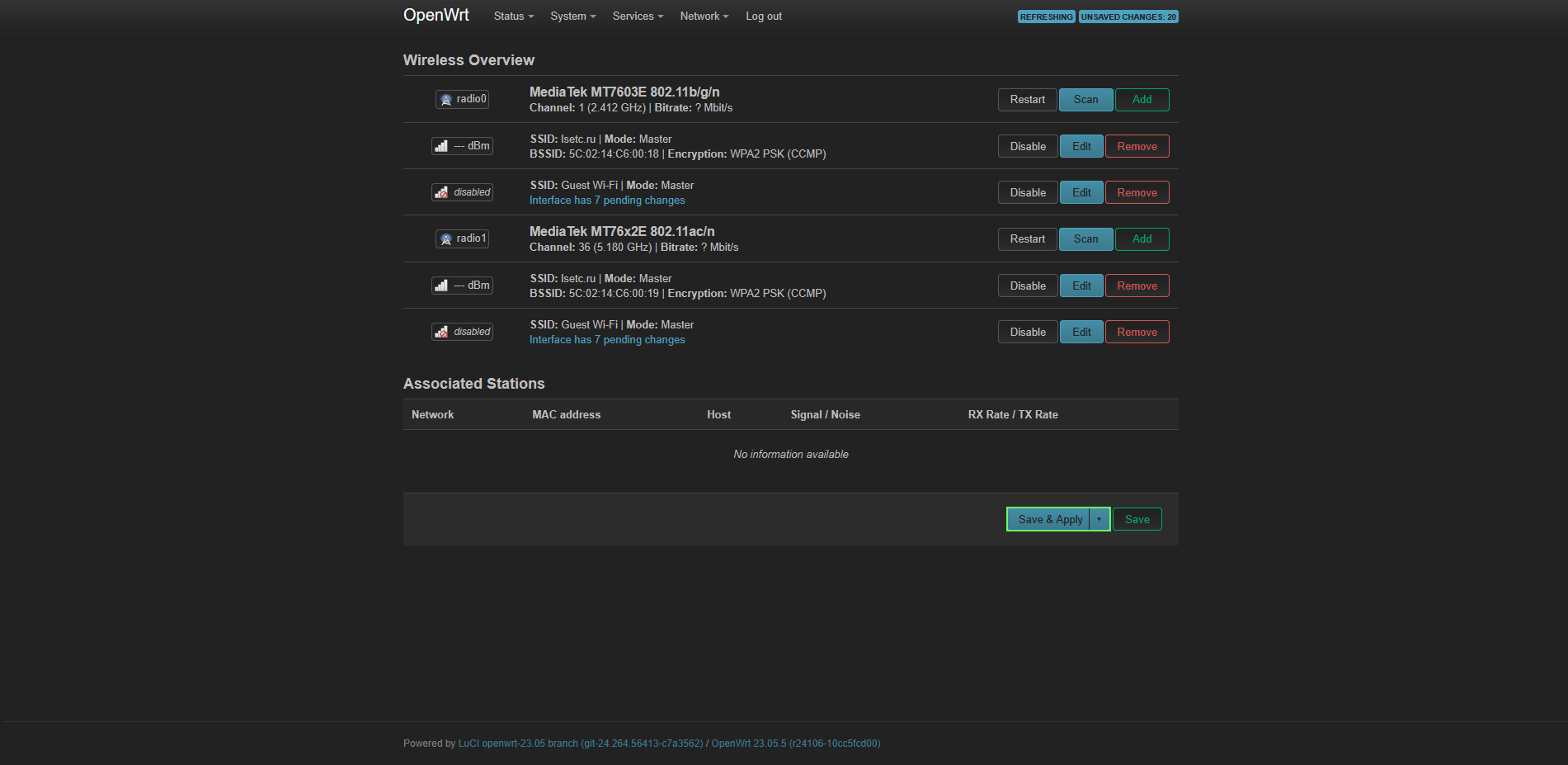This screenshot has height=765, width=1568.
Task: Click the radio0 antenna icon badge
Action: coord(462,99)
